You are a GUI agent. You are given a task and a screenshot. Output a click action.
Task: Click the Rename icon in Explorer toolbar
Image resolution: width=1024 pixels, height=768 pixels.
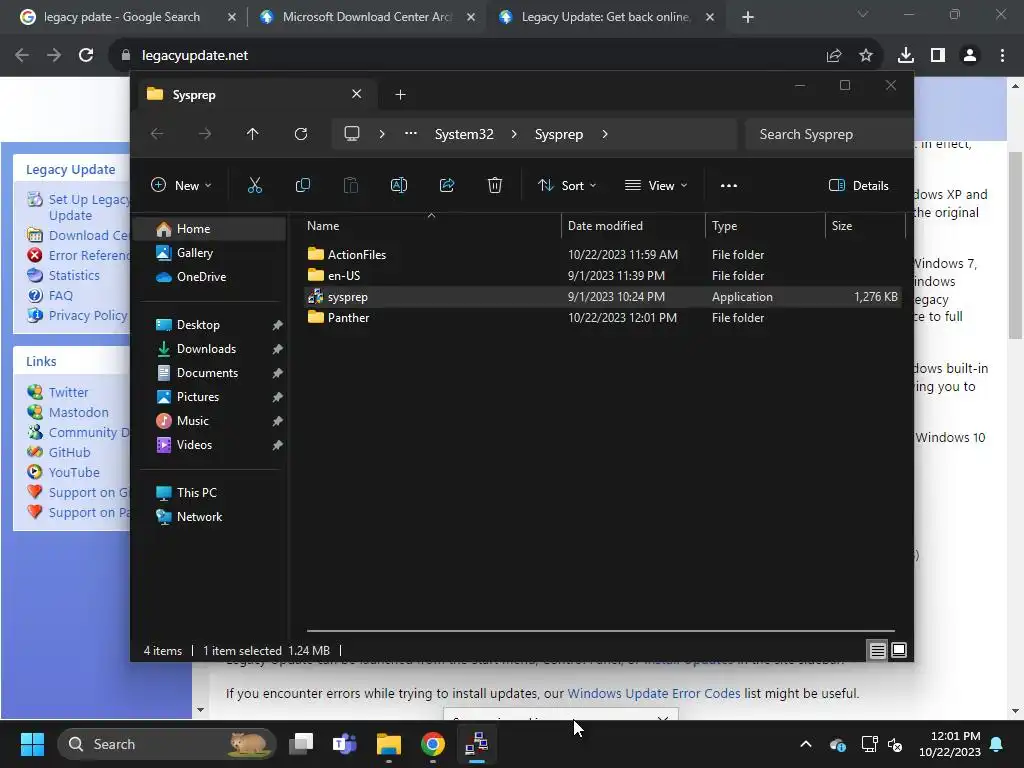click(x=398, y=185)
